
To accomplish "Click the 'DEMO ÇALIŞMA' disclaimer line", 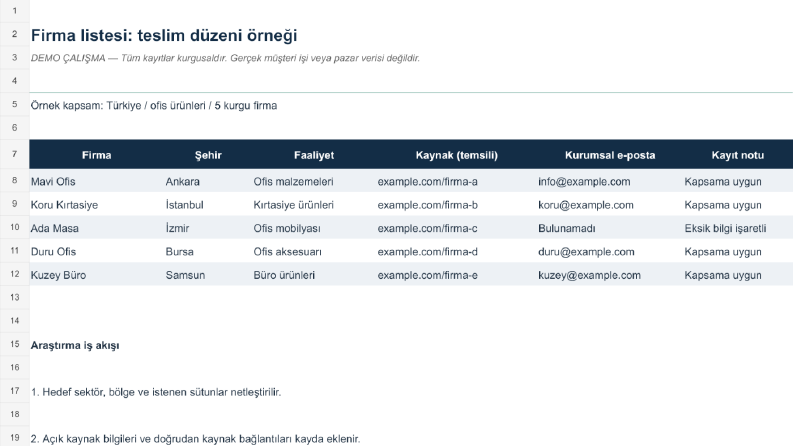I will point(225,58).
